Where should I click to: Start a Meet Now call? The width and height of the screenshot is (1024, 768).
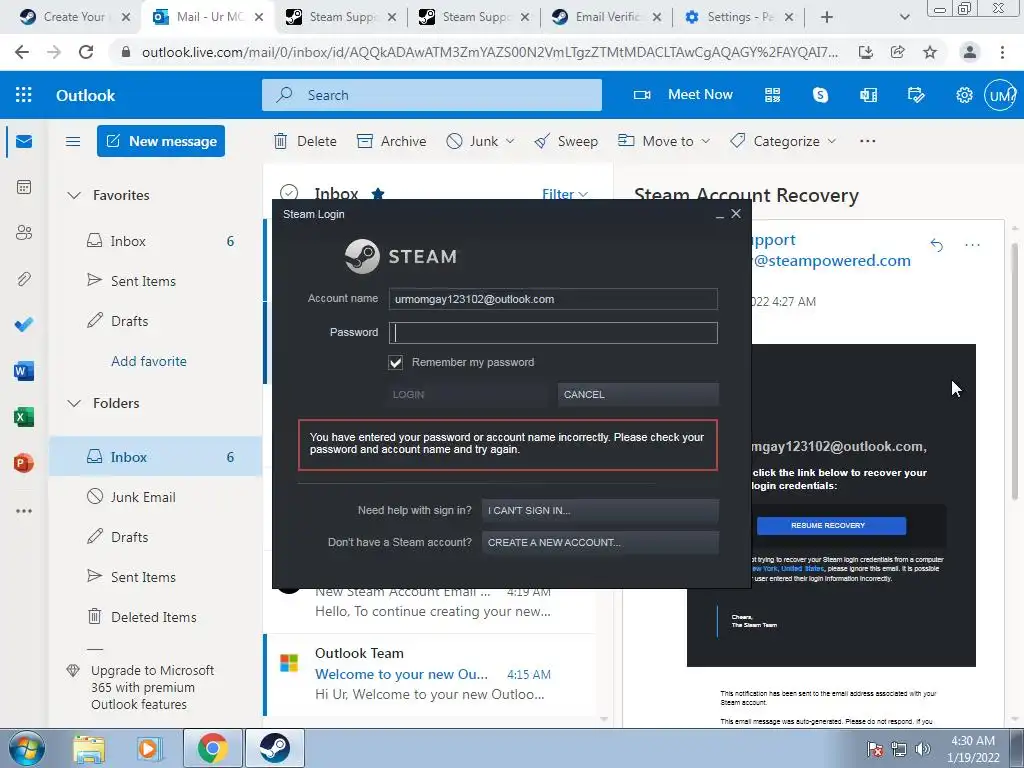pyautogui.click(x=684, y=95)
